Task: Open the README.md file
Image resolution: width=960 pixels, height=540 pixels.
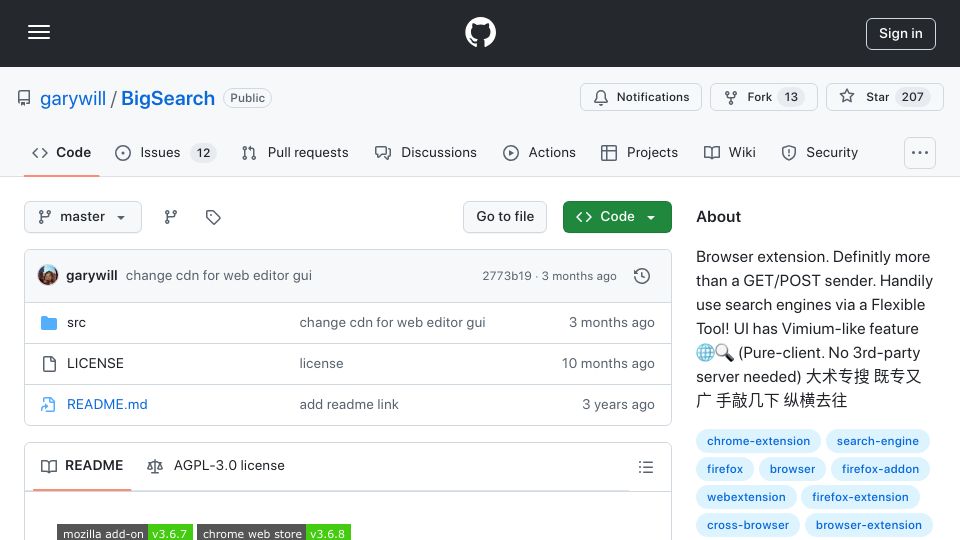Action: (x=107, y=405)
